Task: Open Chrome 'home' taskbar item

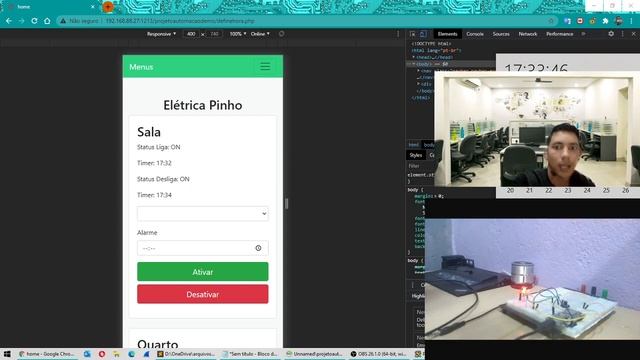Action: click(47, 354)
